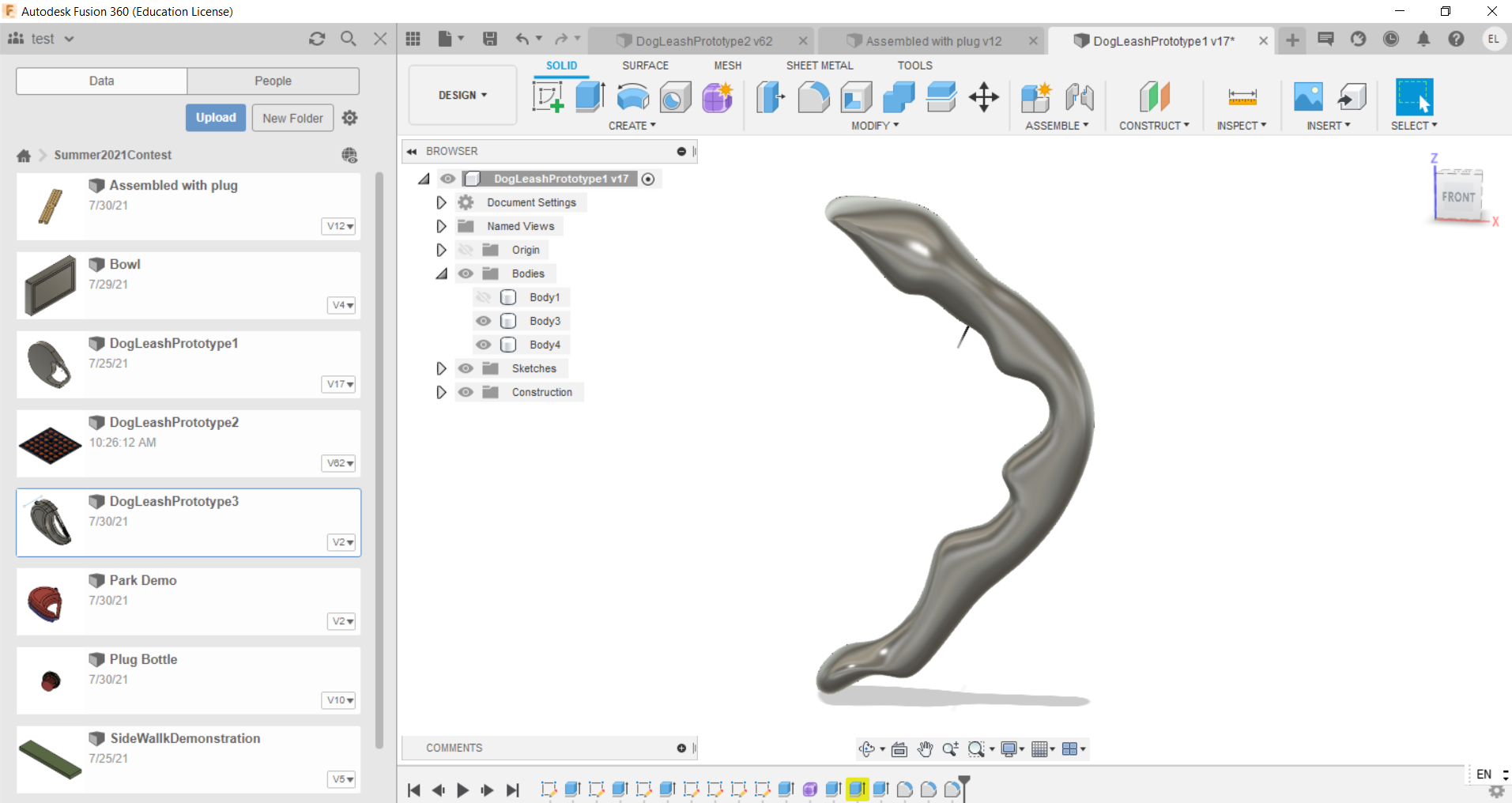Show Body1 in the Bodies folder

(484, 297)
